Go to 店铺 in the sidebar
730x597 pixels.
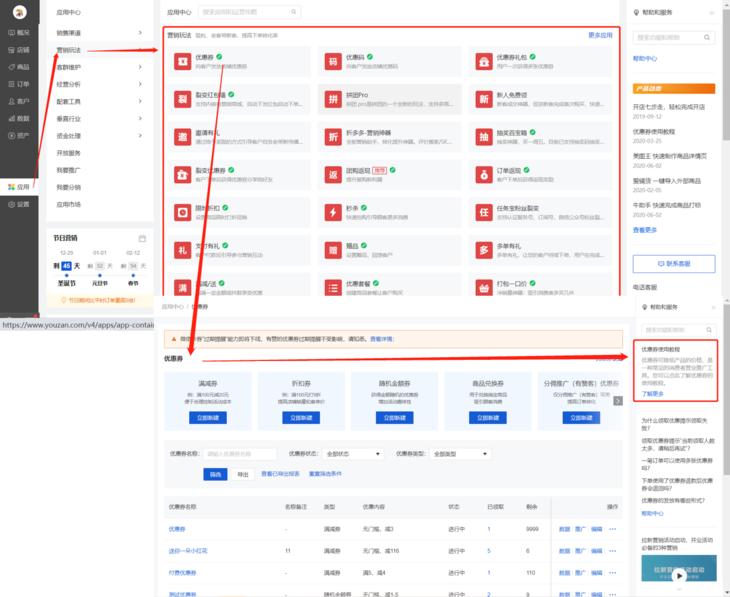point(19,50)
